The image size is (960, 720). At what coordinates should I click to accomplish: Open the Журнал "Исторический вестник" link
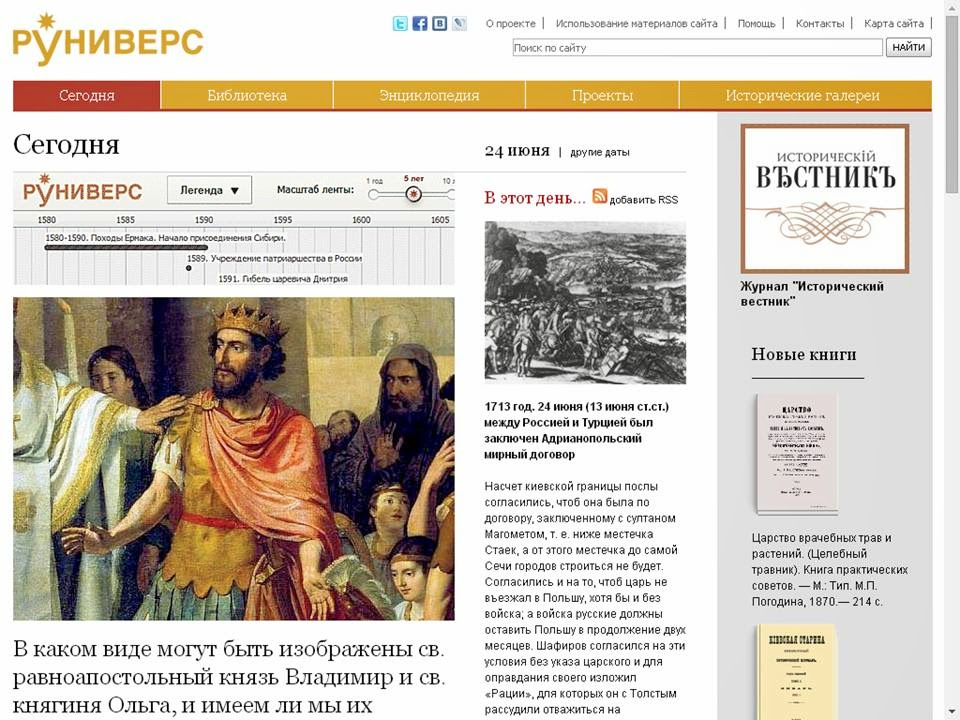[812, 294]
